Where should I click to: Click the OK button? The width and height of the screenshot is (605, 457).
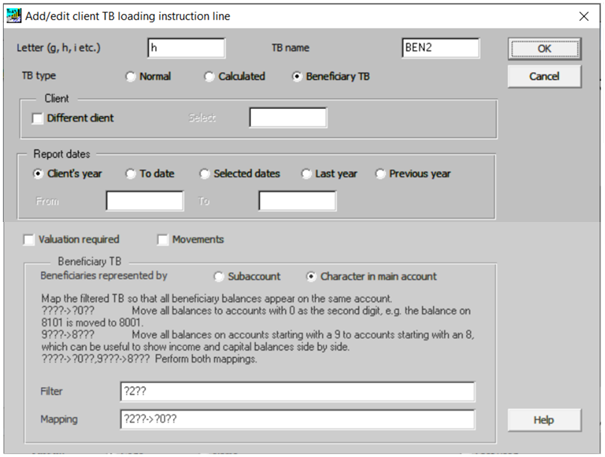pos(544,49)
